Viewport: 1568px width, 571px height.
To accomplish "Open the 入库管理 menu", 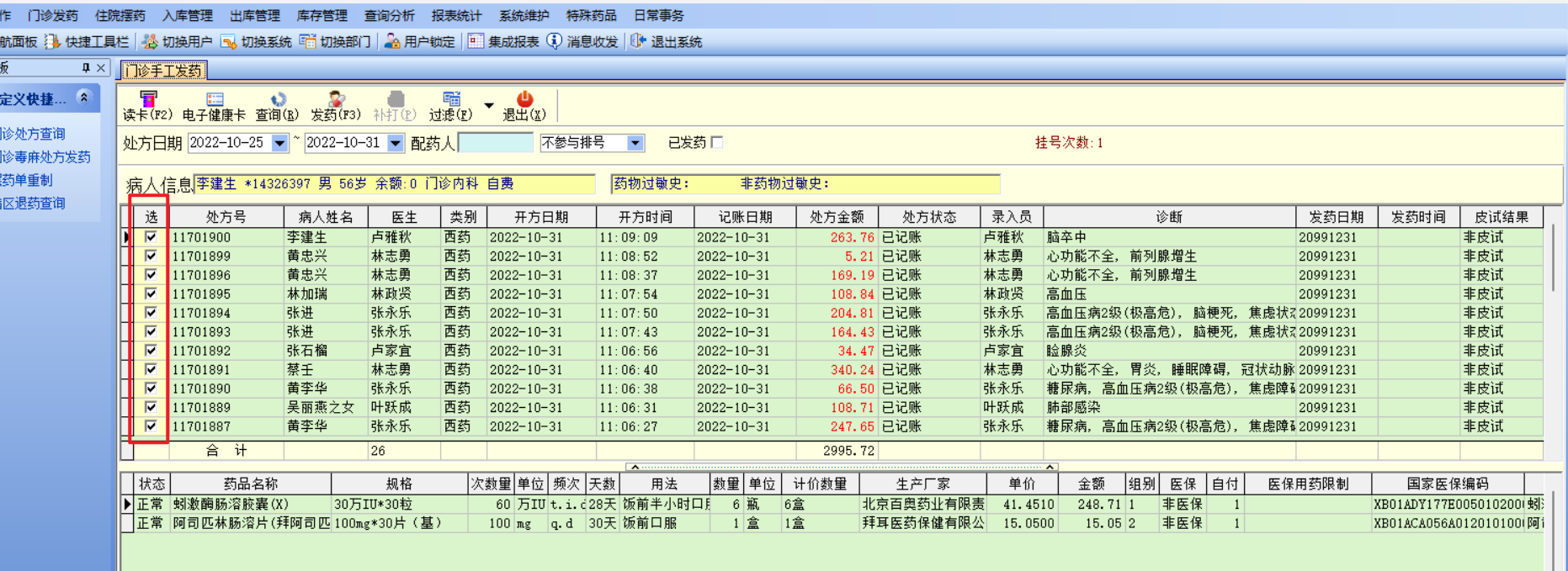I will coord(188,15).
